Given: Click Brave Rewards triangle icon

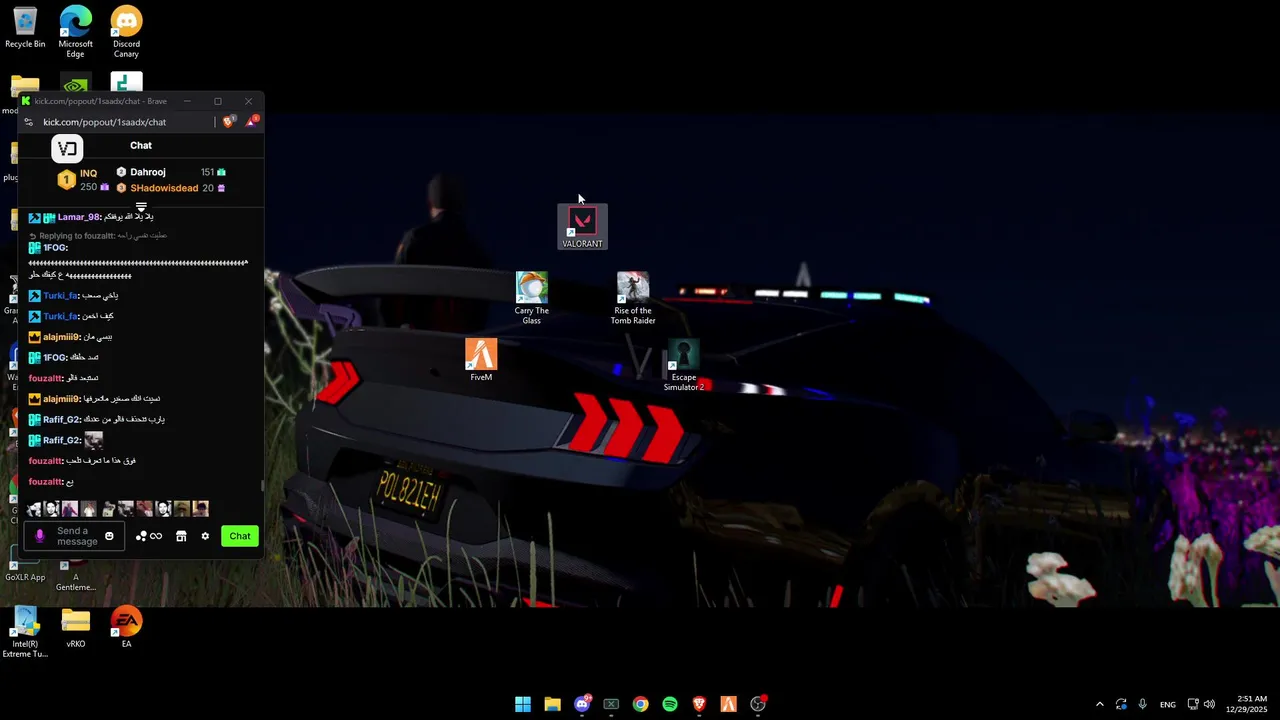Looking at the screenshot, I should coord(251,122).
